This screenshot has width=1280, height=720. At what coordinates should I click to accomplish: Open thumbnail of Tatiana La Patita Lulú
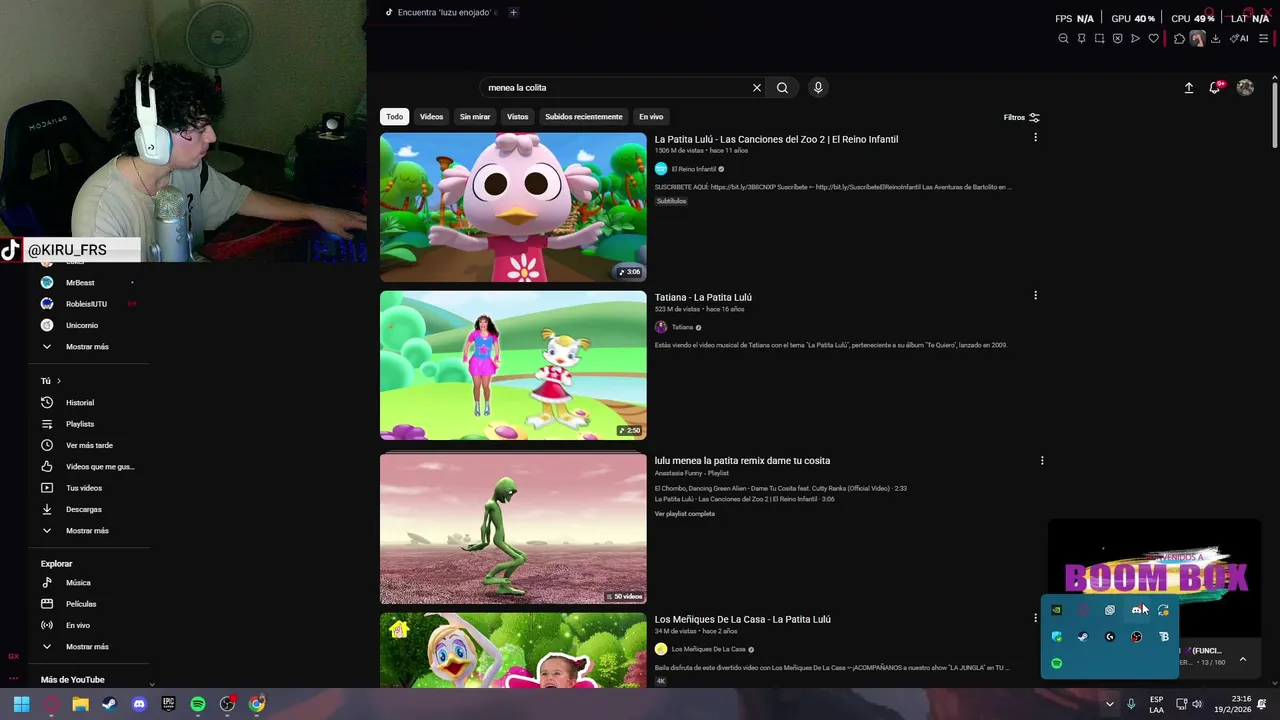(513, 365)
